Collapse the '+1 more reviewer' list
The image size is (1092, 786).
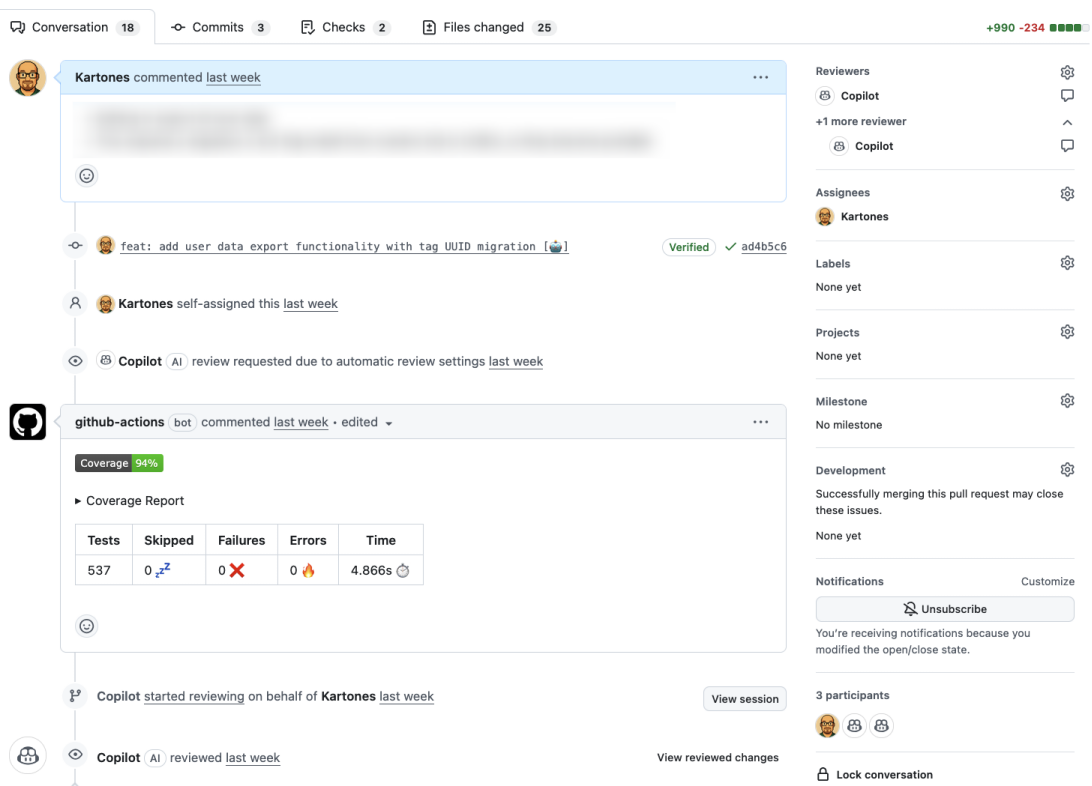tap(1067, 122)
